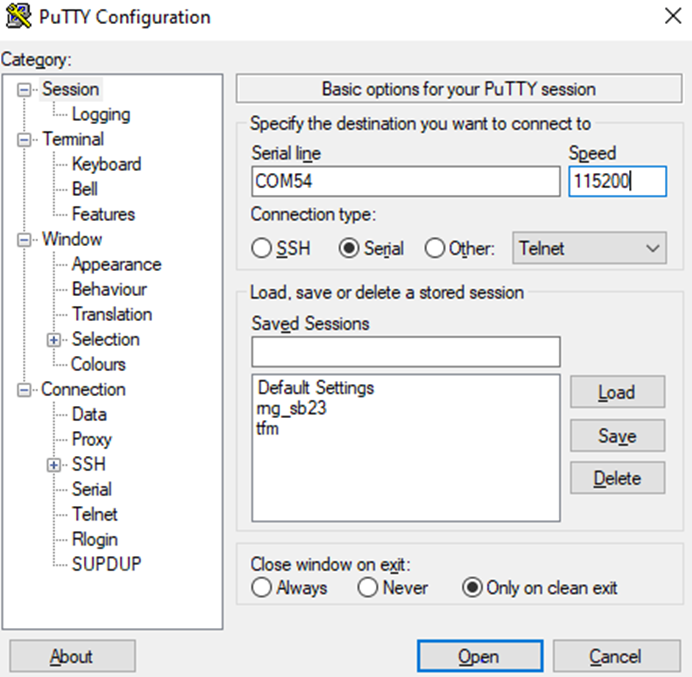The height and width of the screenshot is (677, 692).
Task: Open Serial category in tree
Action: coord(92,489)
